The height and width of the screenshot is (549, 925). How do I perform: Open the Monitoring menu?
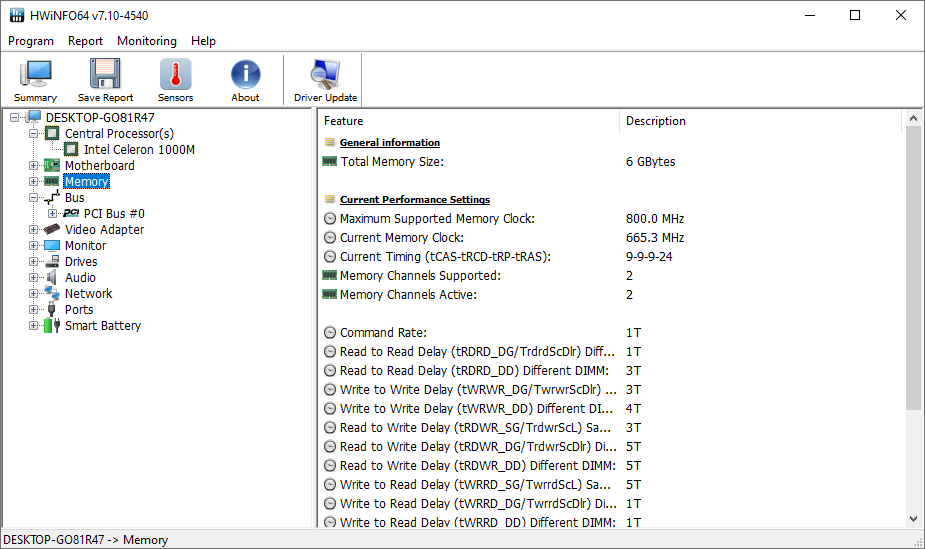tap(147, 41)
